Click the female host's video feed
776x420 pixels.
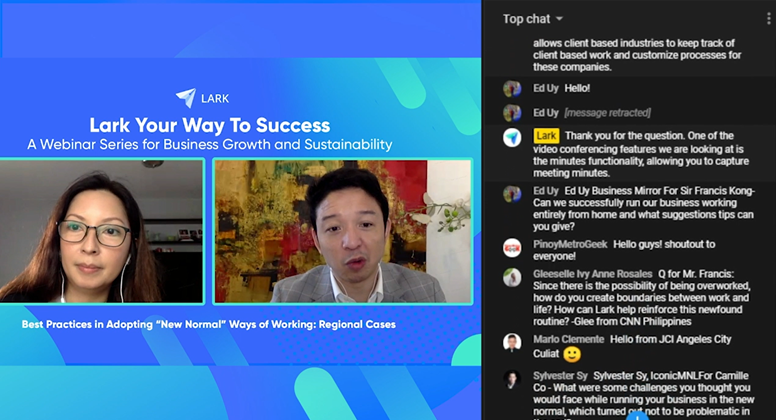click(101, 231)
